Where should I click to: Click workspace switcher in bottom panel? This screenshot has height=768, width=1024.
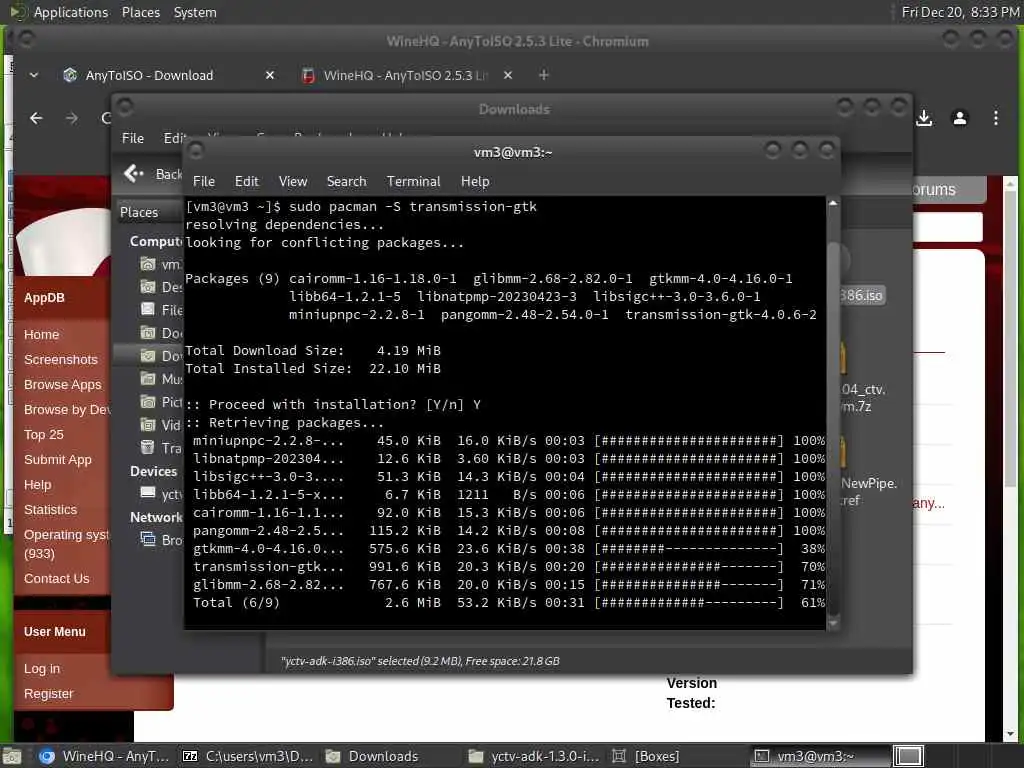908,756
